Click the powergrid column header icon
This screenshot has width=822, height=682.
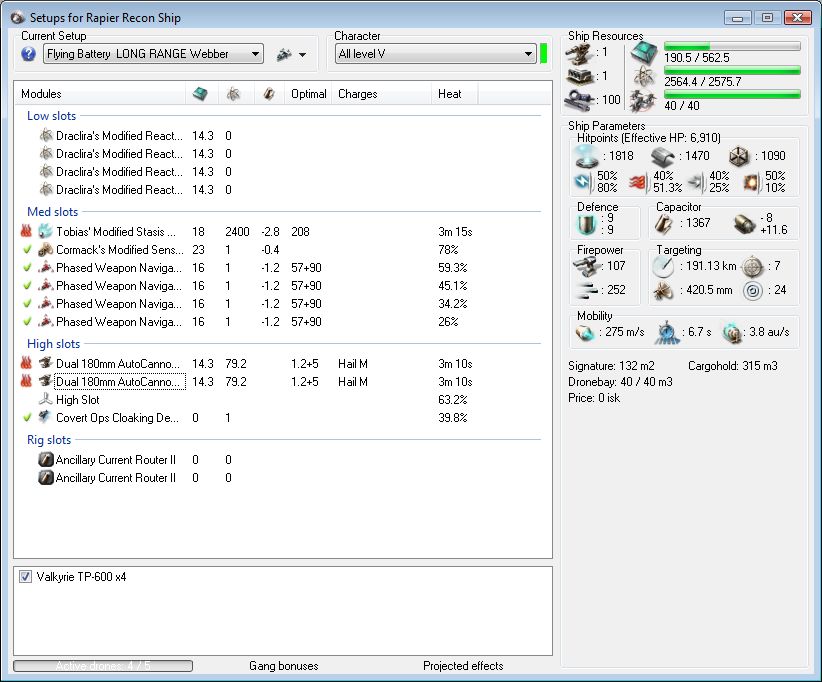233,94
